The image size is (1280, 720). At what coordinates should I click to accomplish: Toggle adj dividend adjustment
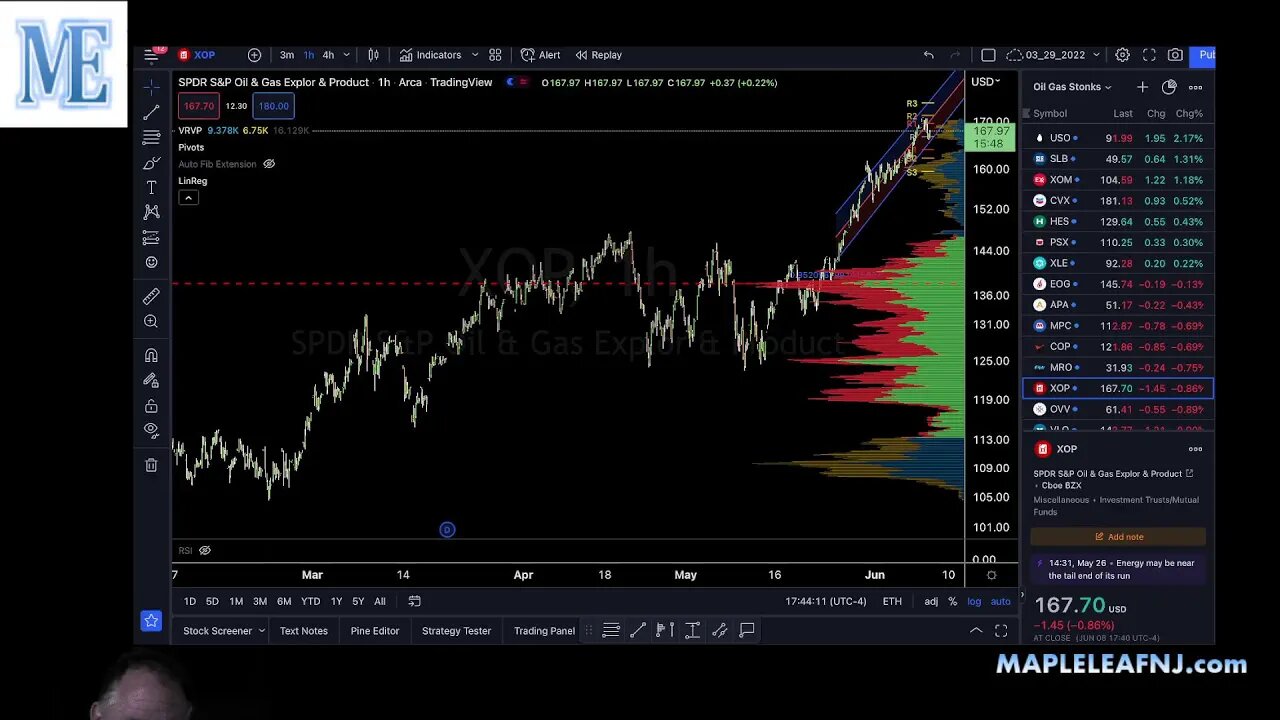[931, 601]
